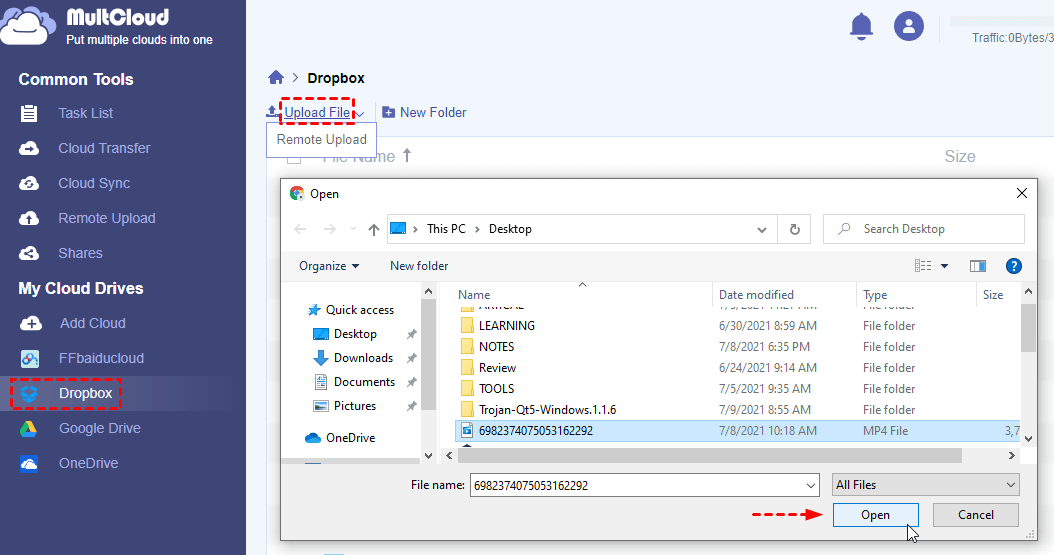Cancel the Open dialog
Image resolution: width=1054 pixels, height=555 pixels.
coord(975,515)
